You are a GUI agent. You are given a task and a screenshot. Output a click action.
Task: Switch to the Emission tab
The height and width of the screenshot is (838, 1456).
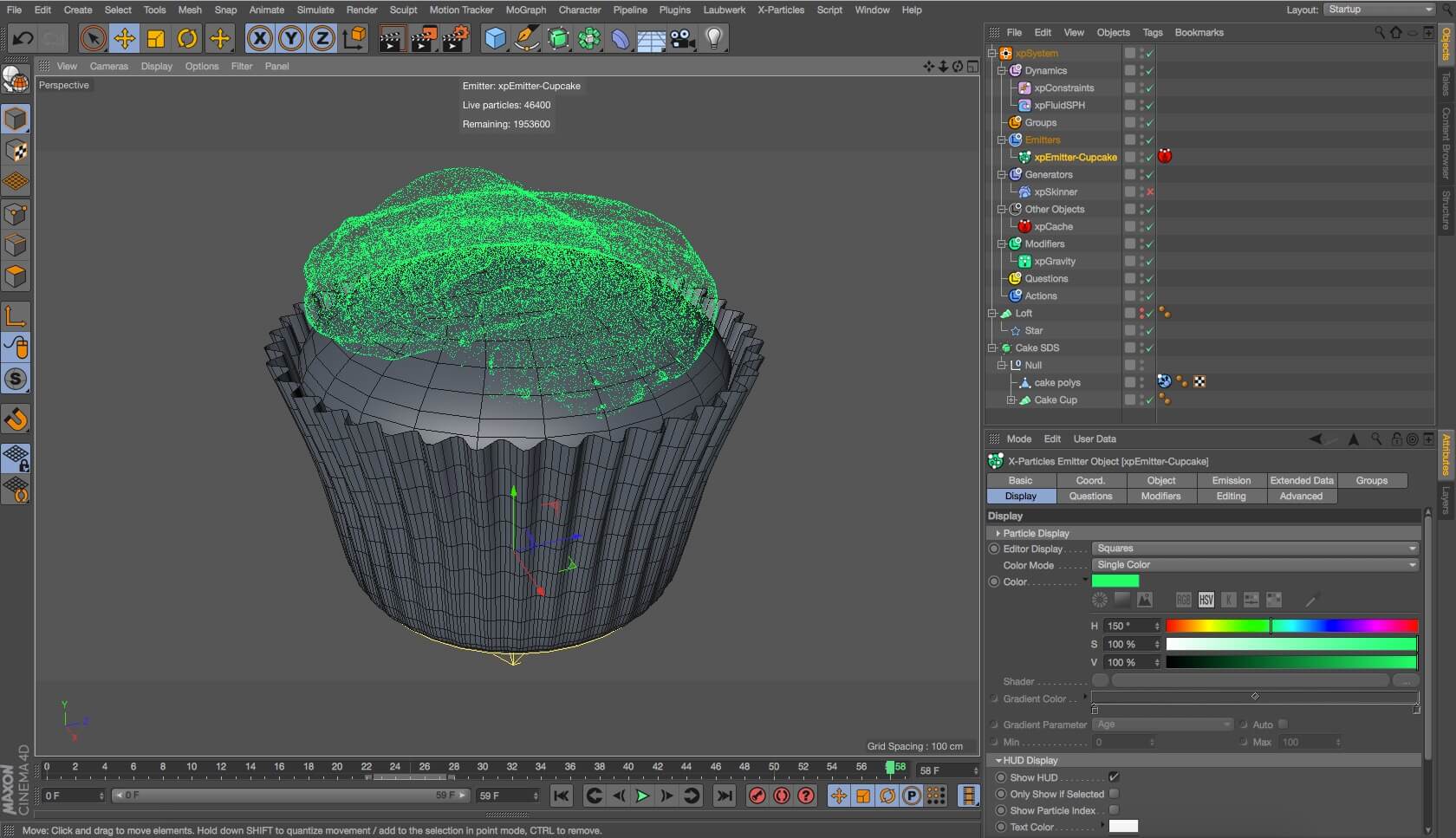click(1231, 480)
